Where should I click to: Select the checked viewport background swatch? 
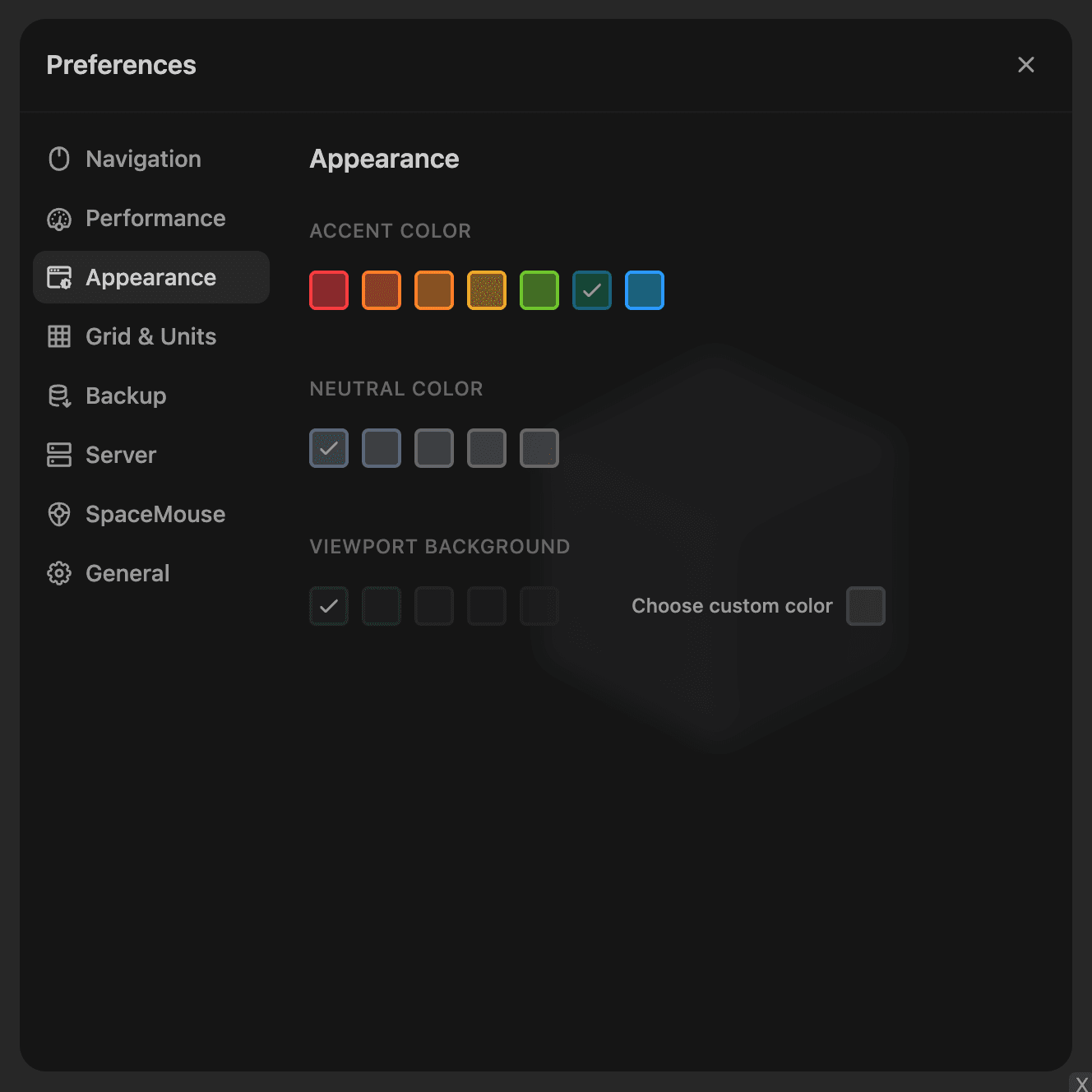coord(329,606)
